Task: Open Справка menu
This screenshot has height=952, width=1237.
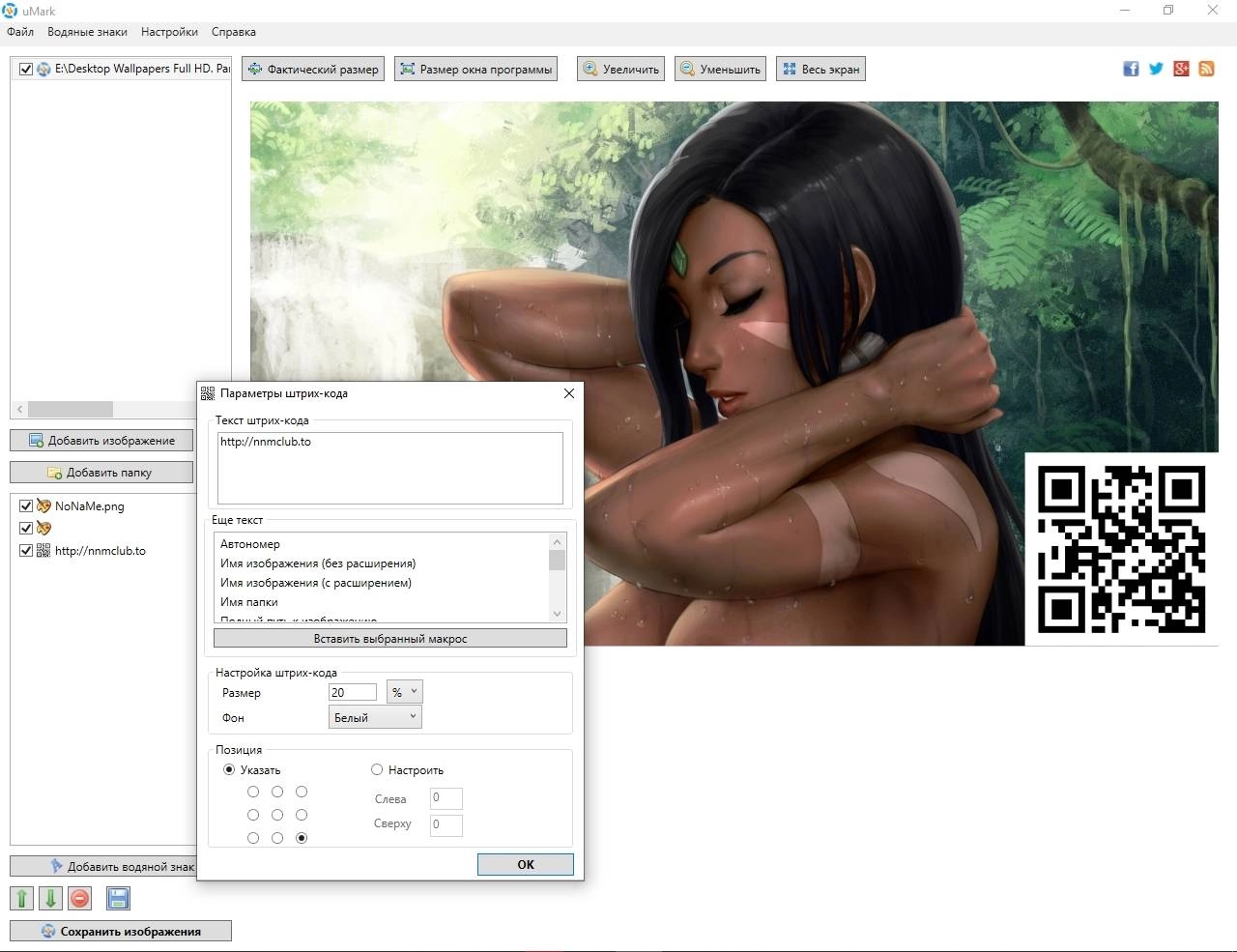Action: pos(234,32)
